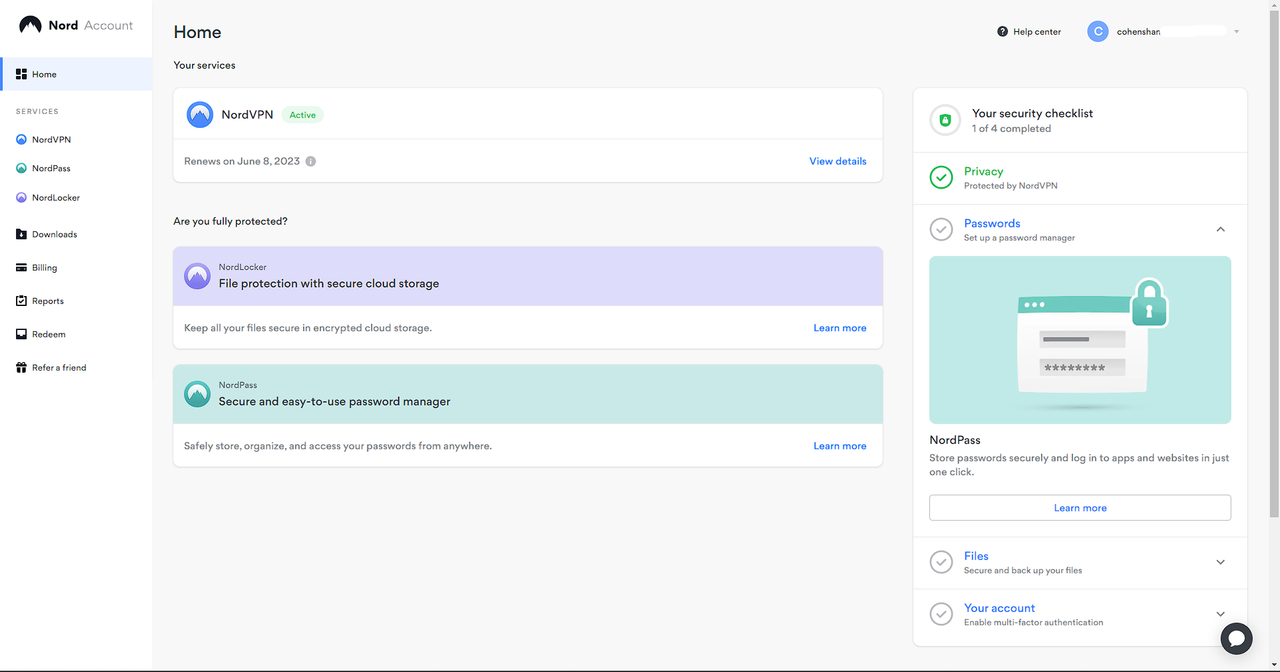Click the Help center question mark icon
Viewport: 1280px width, 672px height.
1002,31
